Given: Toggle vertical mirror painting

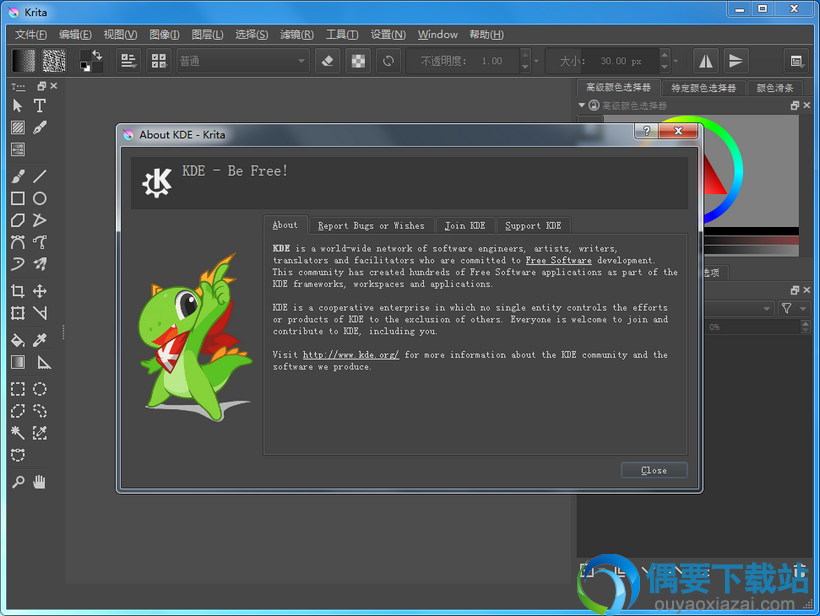Looking at the screenshot, I should 735,61.
